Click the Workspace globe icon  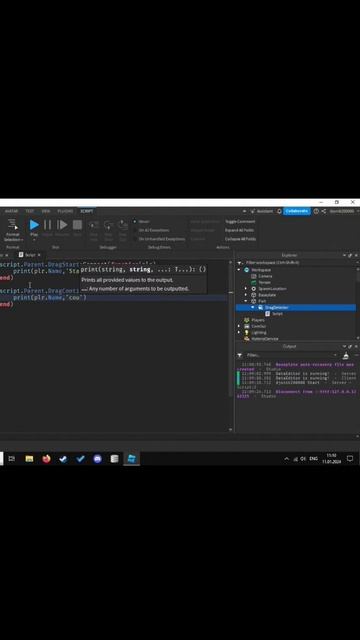tap(247, 270)
